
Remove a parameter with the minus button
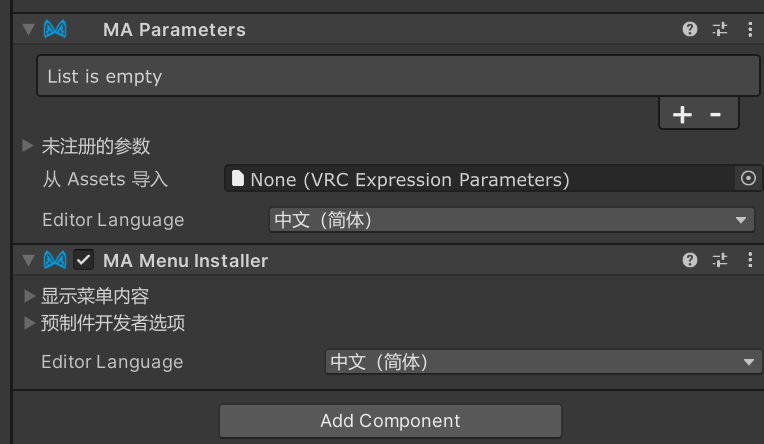(x=716, y=115)
